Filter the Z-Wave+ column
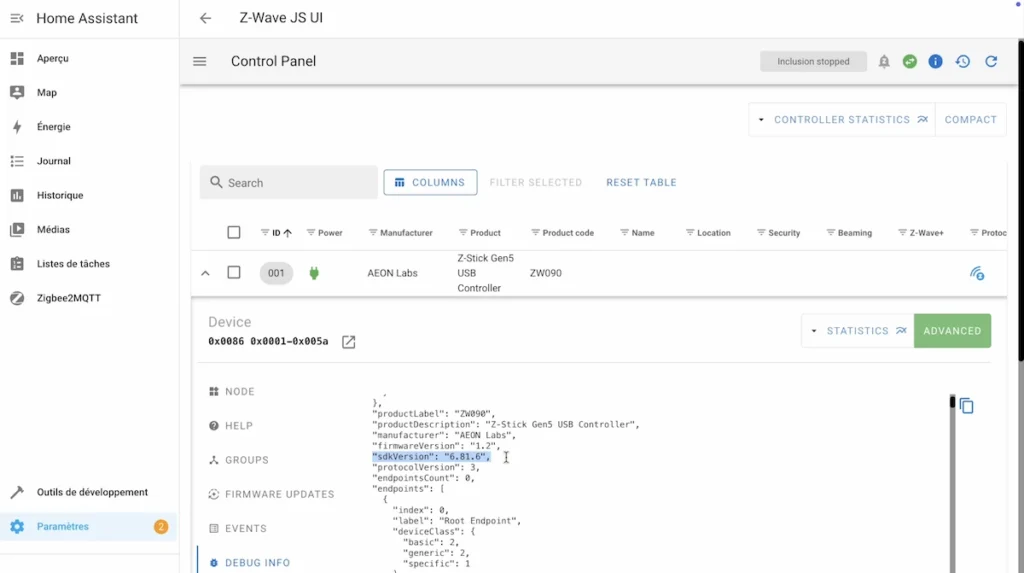 (x=903, y=233)
